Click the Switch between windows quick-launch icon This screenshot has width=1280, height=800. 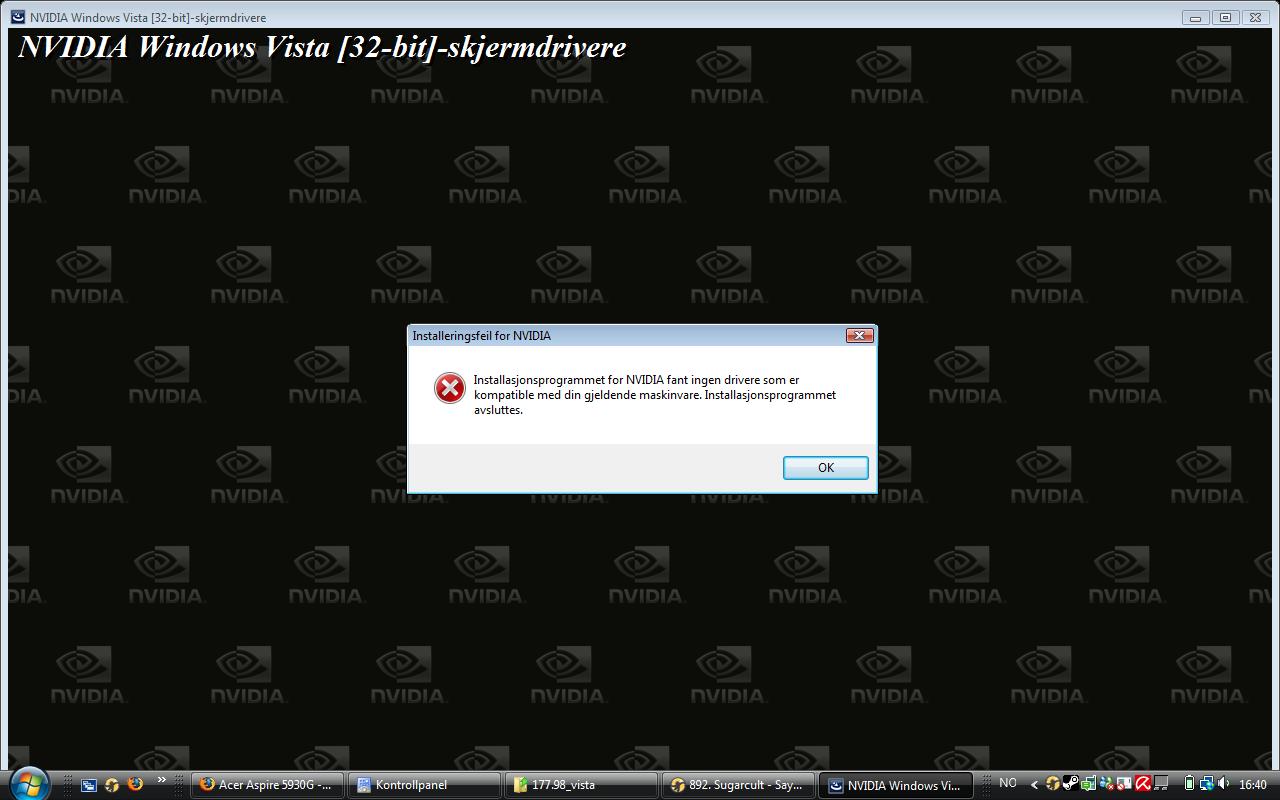pos(89,785)
